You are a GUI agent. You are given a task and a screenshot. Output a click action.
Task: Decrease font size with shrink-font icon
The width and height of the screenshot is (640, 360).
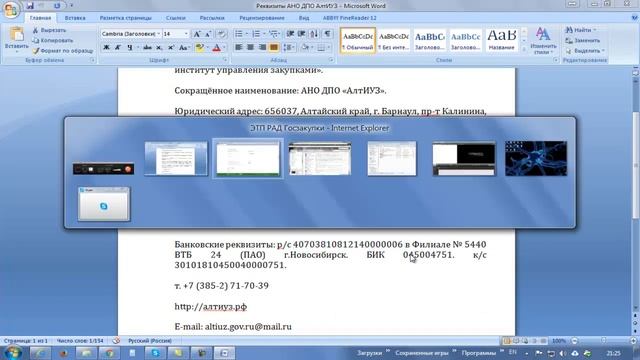click(207, 34)
